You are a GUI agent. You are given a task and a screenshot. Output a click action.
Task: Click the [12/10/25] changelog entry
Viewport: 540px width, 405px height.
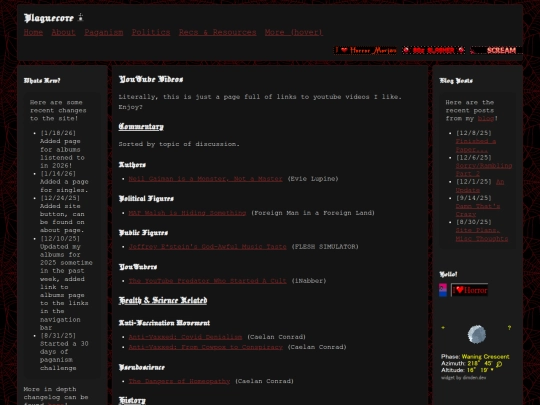point(66,283)
